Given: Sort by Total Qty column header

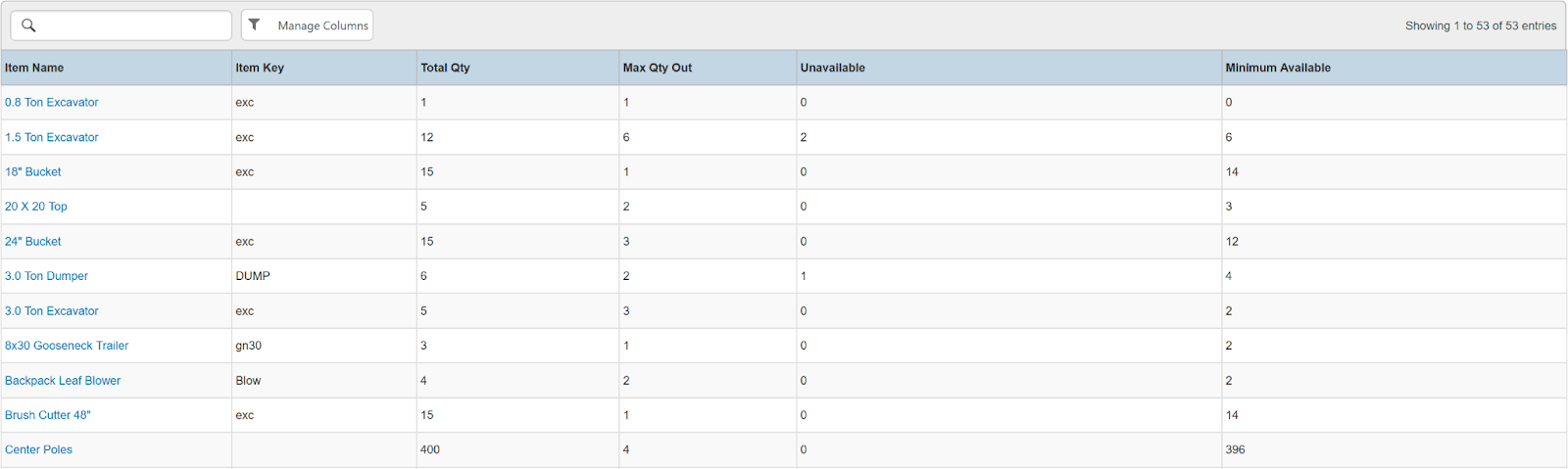Looking at the screenshot, I should [445, 68].
